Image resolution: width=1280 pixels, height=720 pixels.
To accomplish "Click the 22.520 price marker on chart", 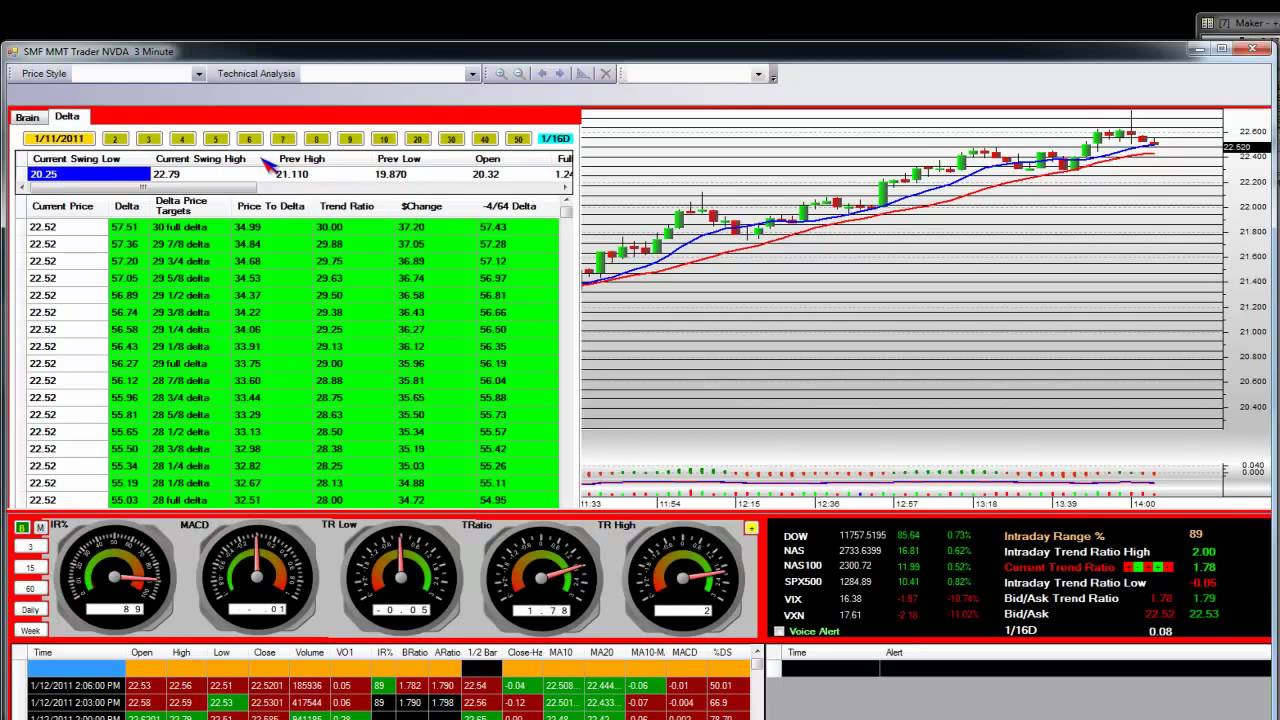I will pos(1237,147).
